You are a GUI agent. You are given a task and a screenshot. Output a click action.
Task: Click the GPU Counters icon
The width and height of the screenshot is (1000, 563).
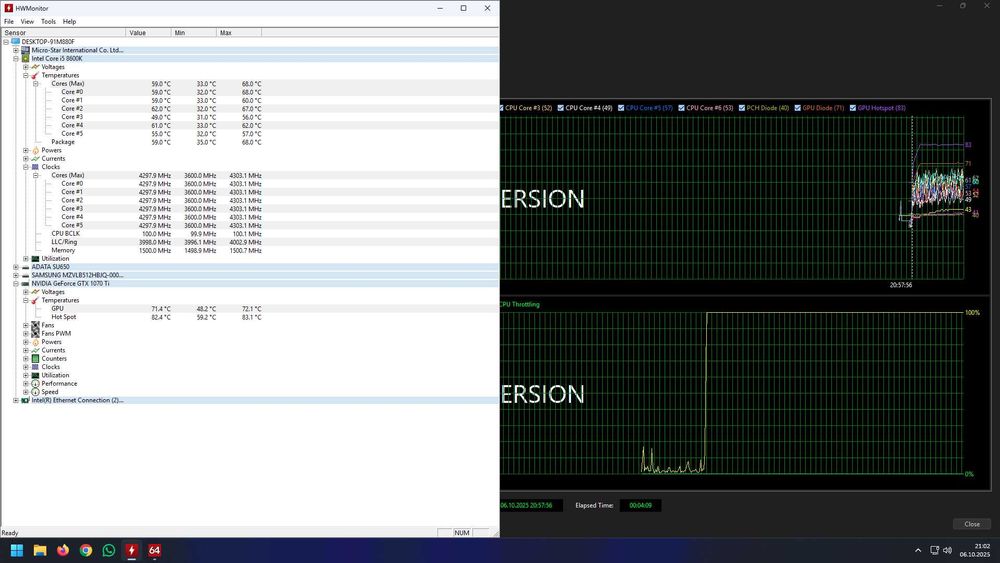click(x=36, y=358)
